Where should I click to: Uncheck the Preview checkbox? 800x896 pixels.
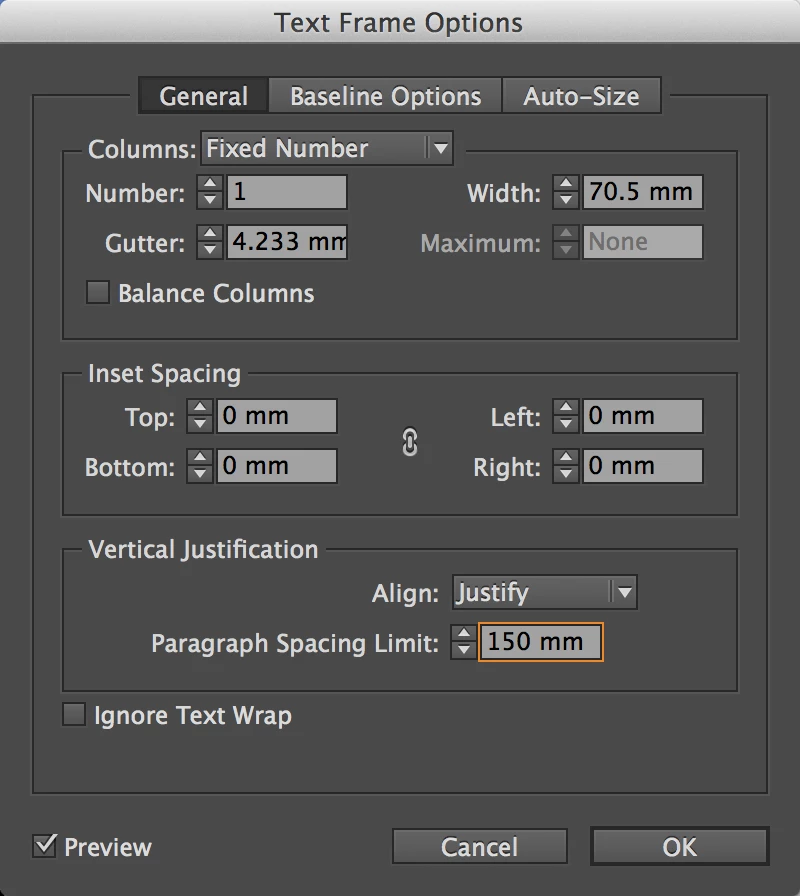pyautogui.click(x=45, y=846)
